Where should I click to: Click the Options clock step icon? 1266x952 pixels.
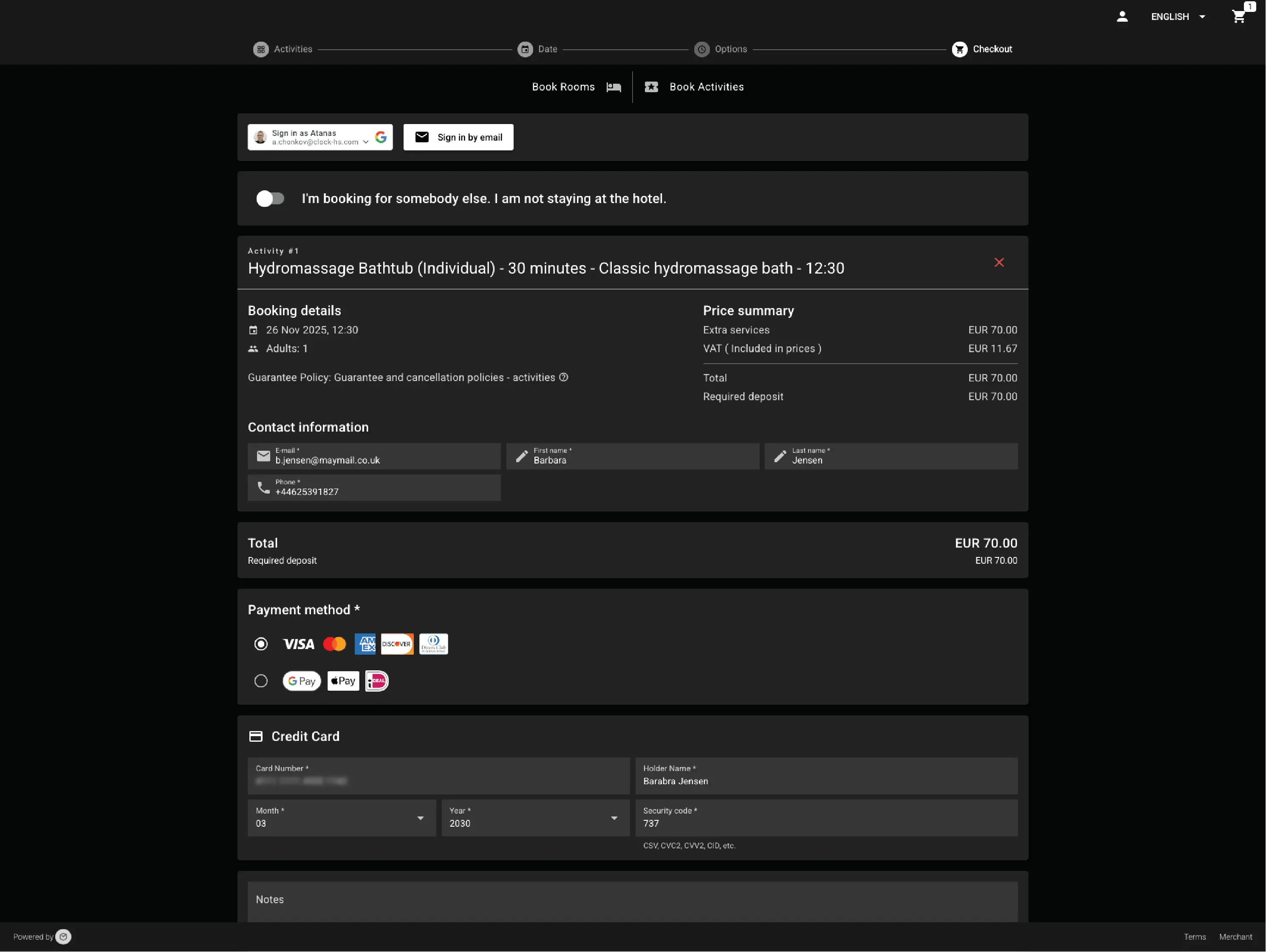(x=702, y=49)
